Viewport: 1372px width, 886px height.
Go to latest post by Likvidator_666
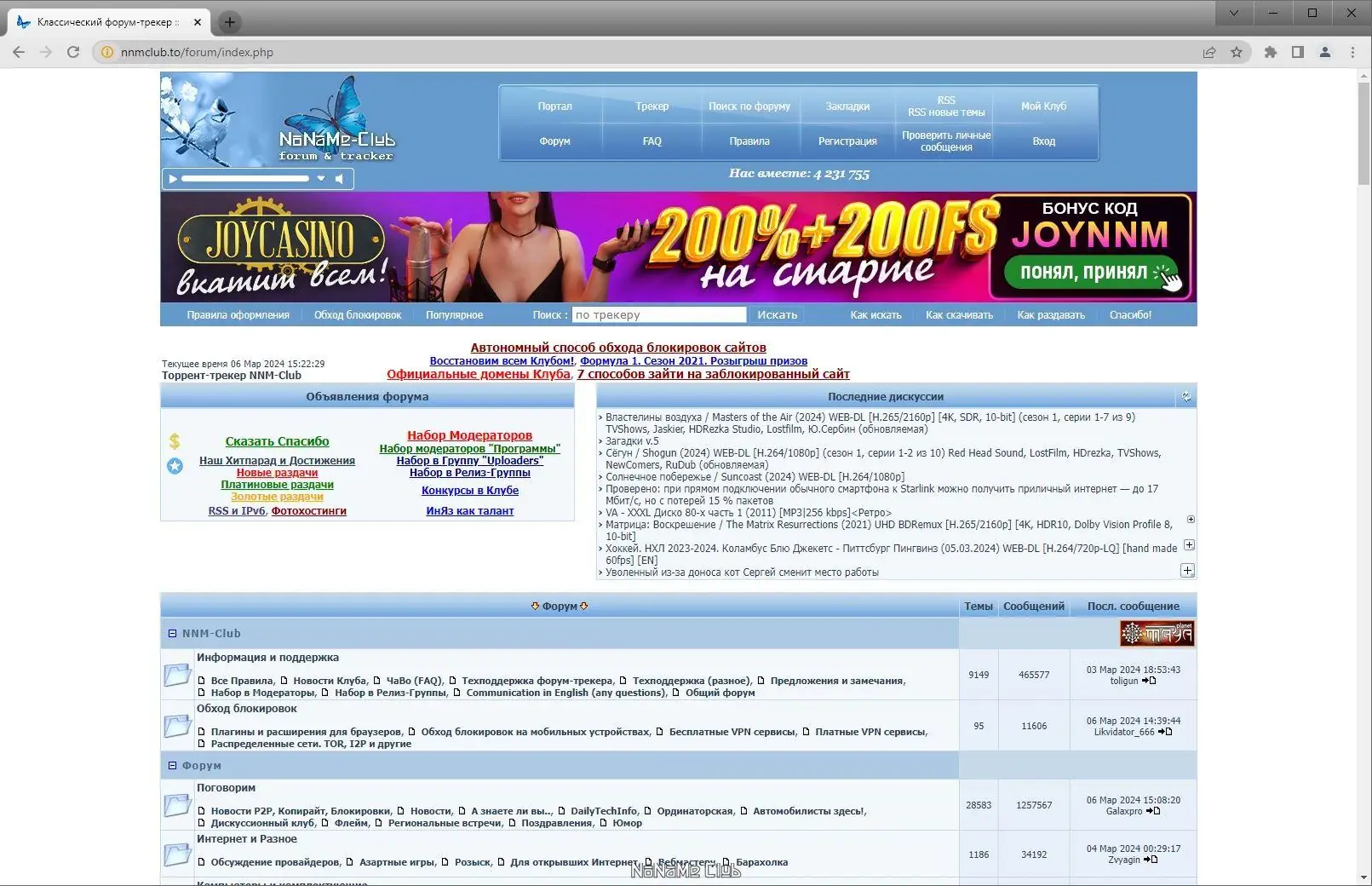1165,732
